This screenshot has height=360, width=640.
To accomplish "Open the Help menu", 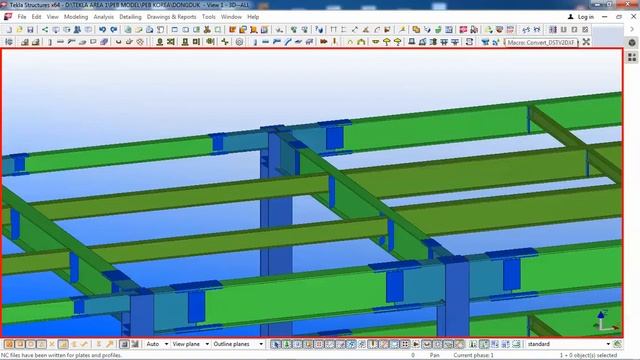I will pos(253,17).
